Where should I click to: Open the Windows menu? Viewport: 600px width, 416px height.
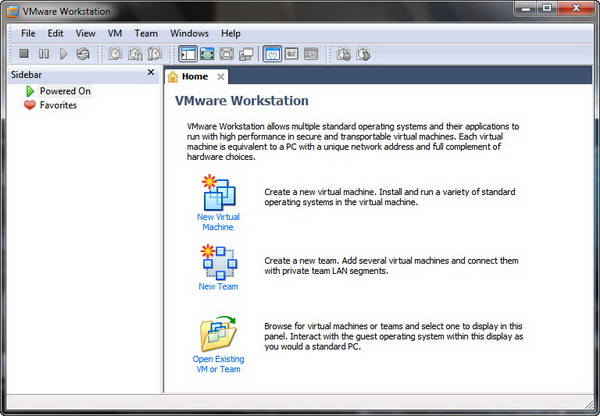[189, 34]
